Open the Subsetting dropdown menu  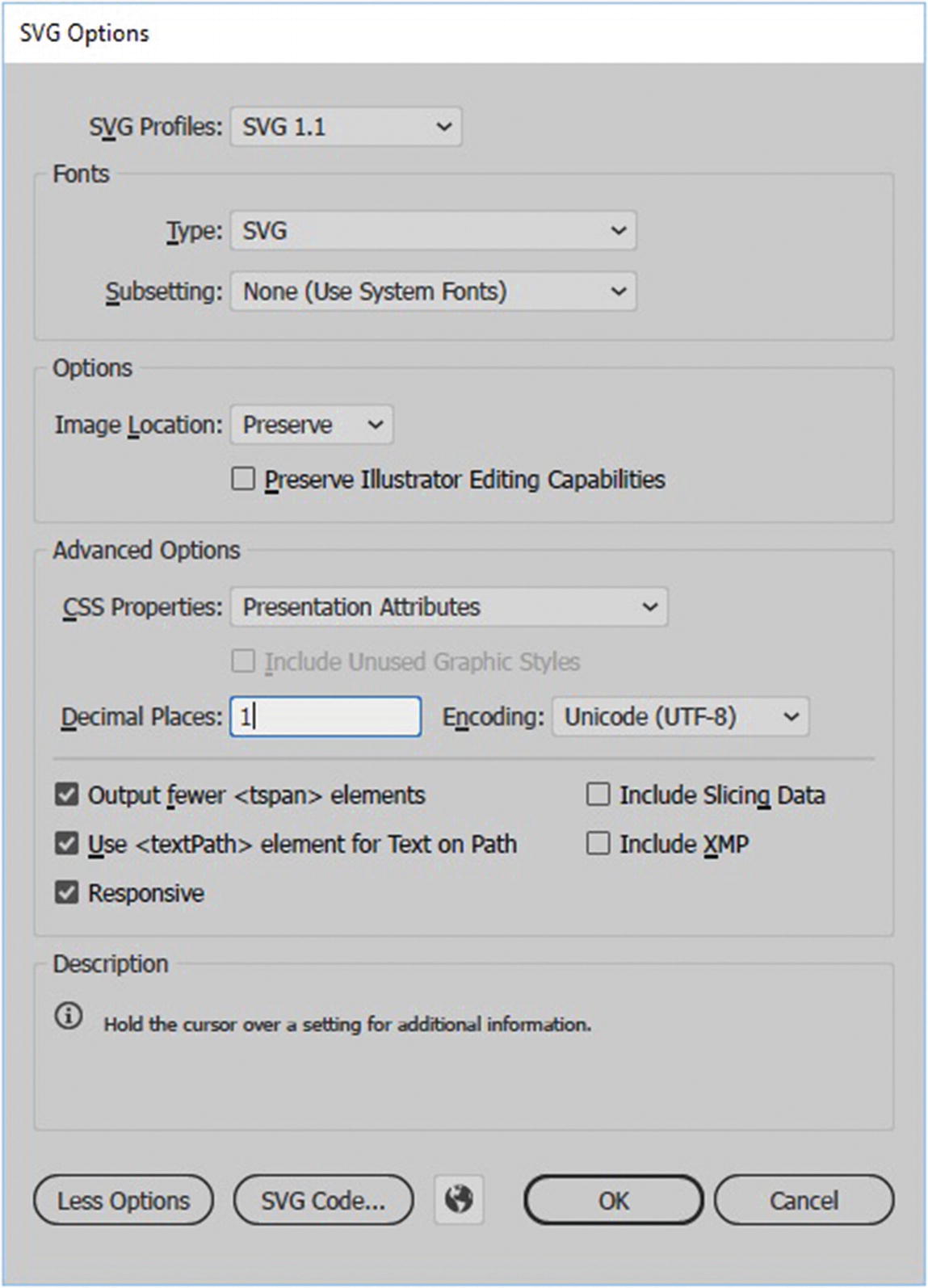[434, 292]
